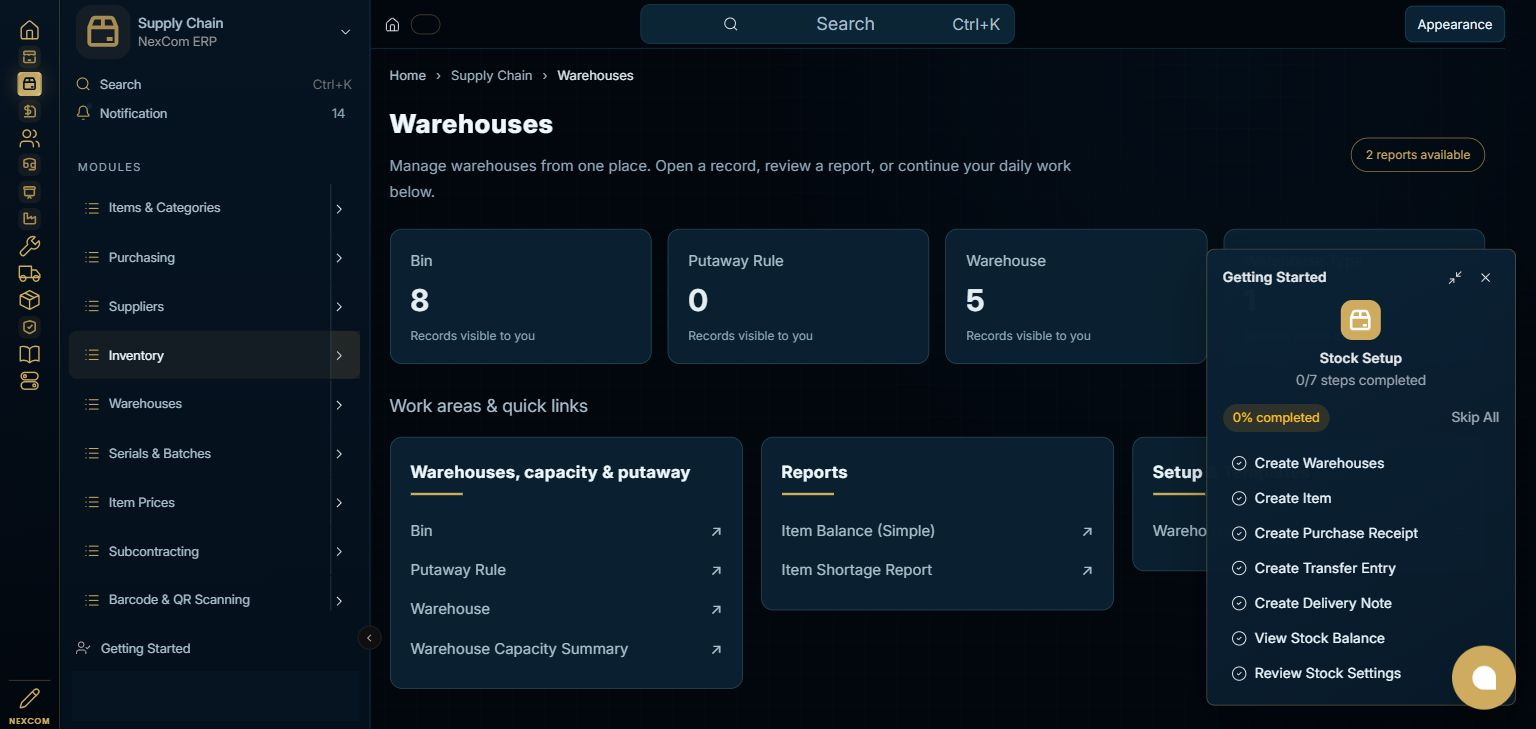Open the Home icon in the left rail
This screenshot has height=729, width=1536.
pos(30,30)
